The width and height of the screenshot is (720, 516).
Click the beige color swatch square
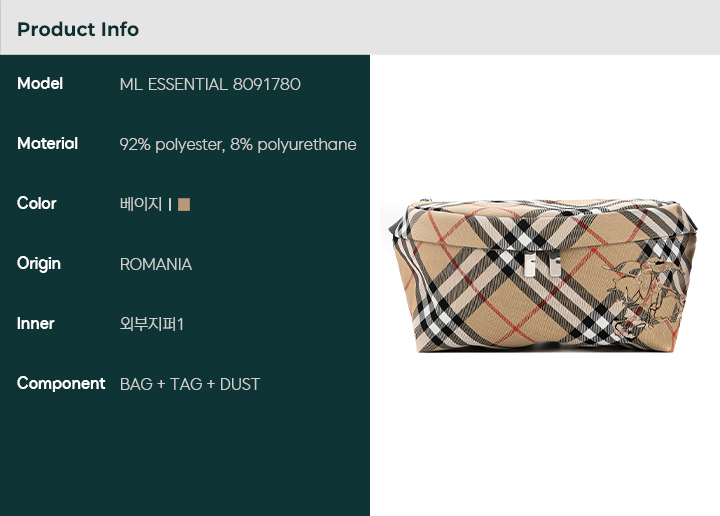point(184,204)
